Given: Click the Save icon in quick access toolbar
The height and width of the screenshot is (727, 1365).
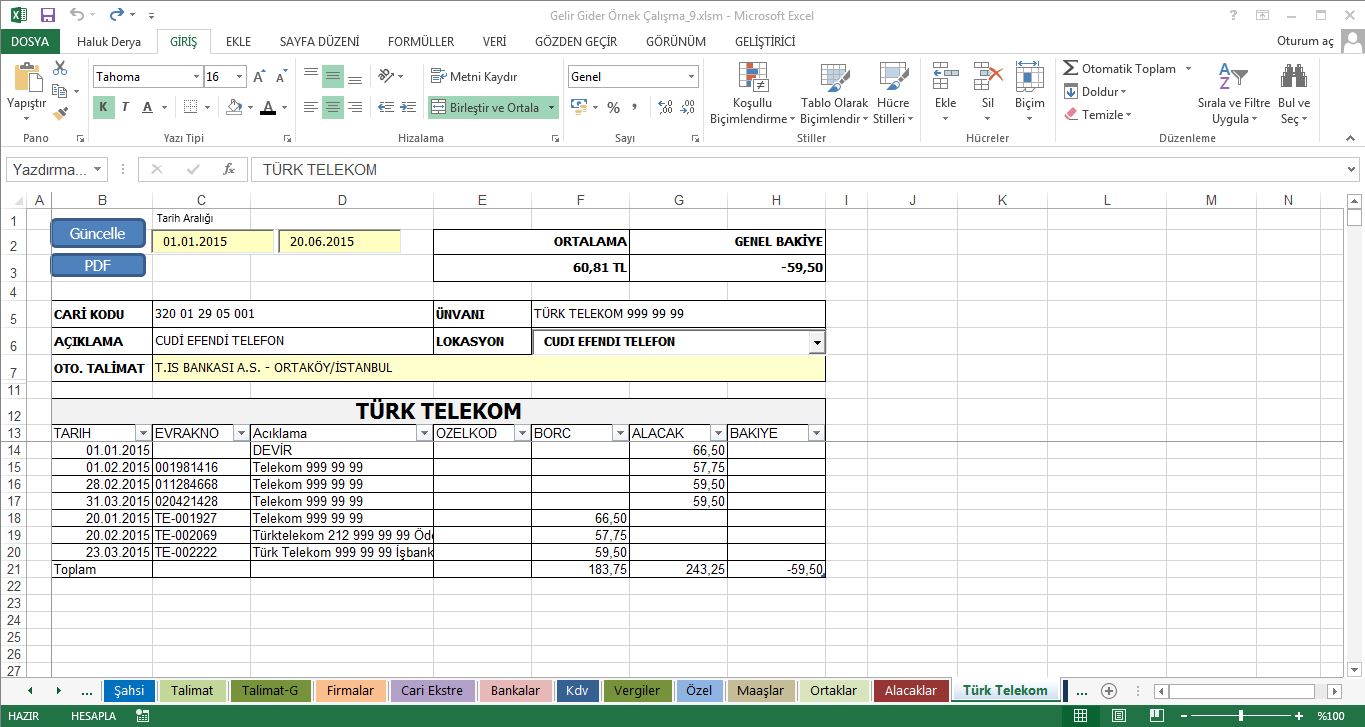Looking at the screenshot, I should pyautogui.click(x=47, y=15).
